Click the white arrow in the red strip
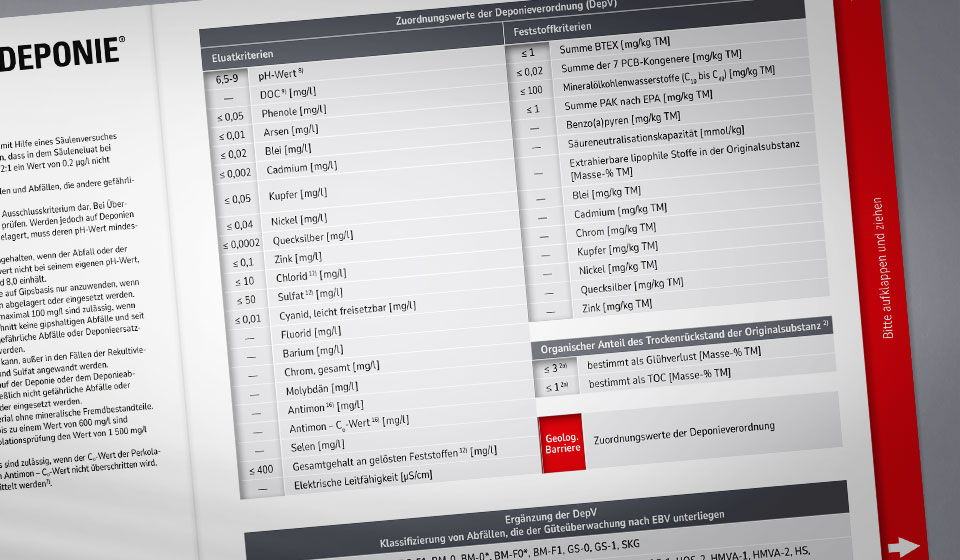Screen dimensions: 960x560 [x=904, y=546]
